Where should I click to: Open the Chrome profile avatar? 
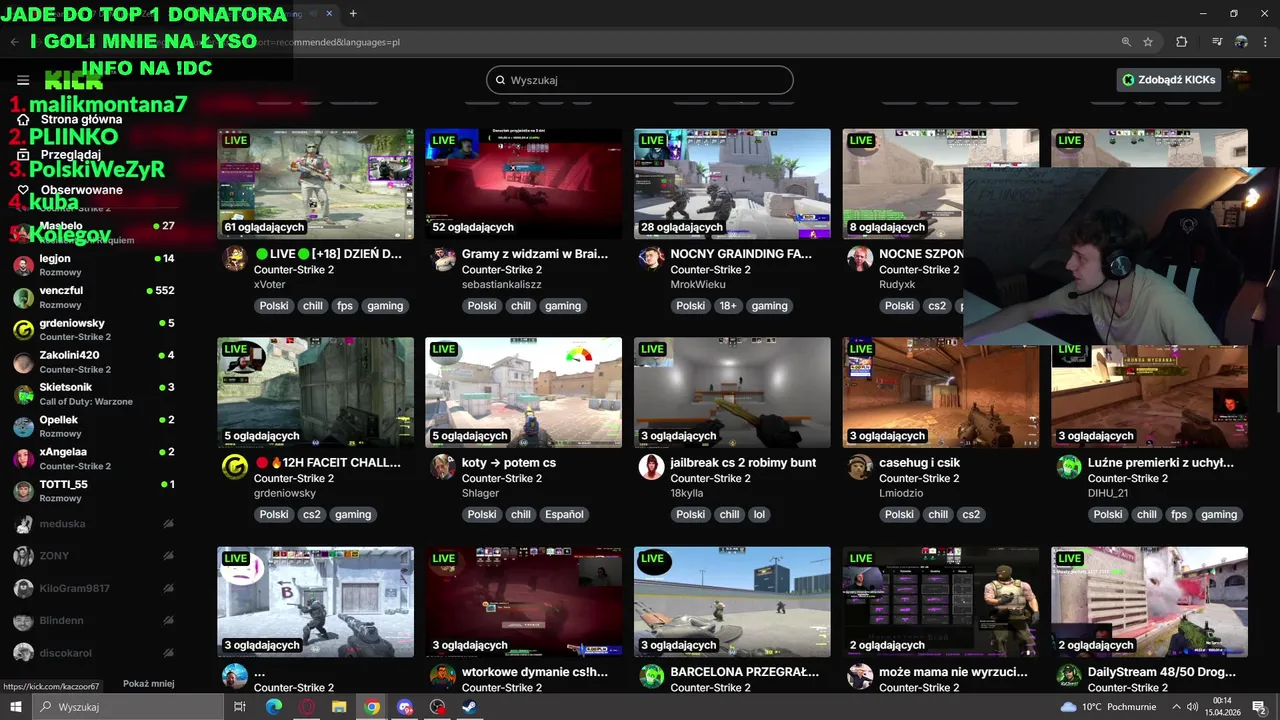pos(1241,42)
